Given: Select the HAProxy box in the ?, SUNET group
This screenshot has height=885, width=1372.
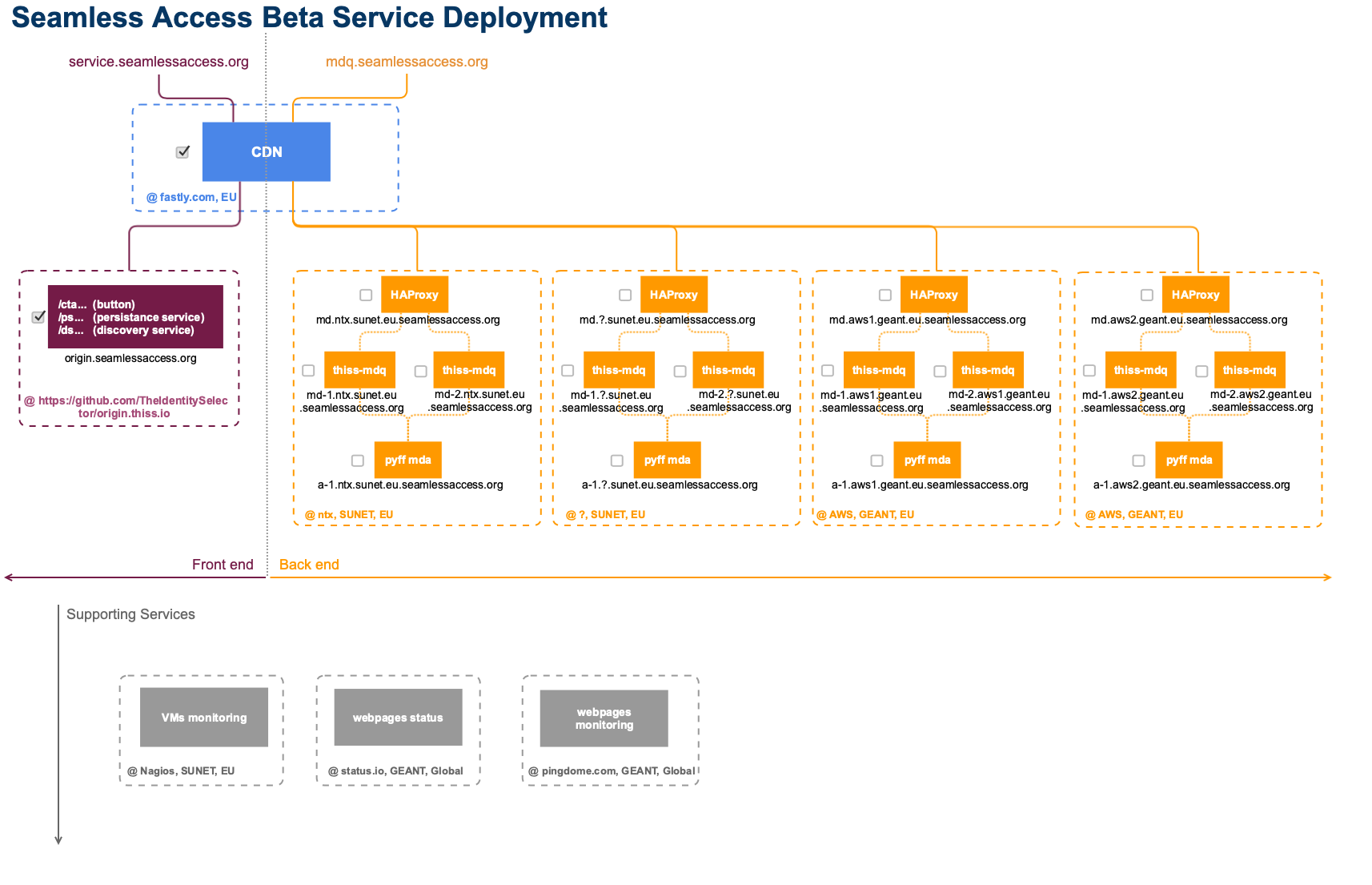Looking at the screenshot, I should (674, 295).
